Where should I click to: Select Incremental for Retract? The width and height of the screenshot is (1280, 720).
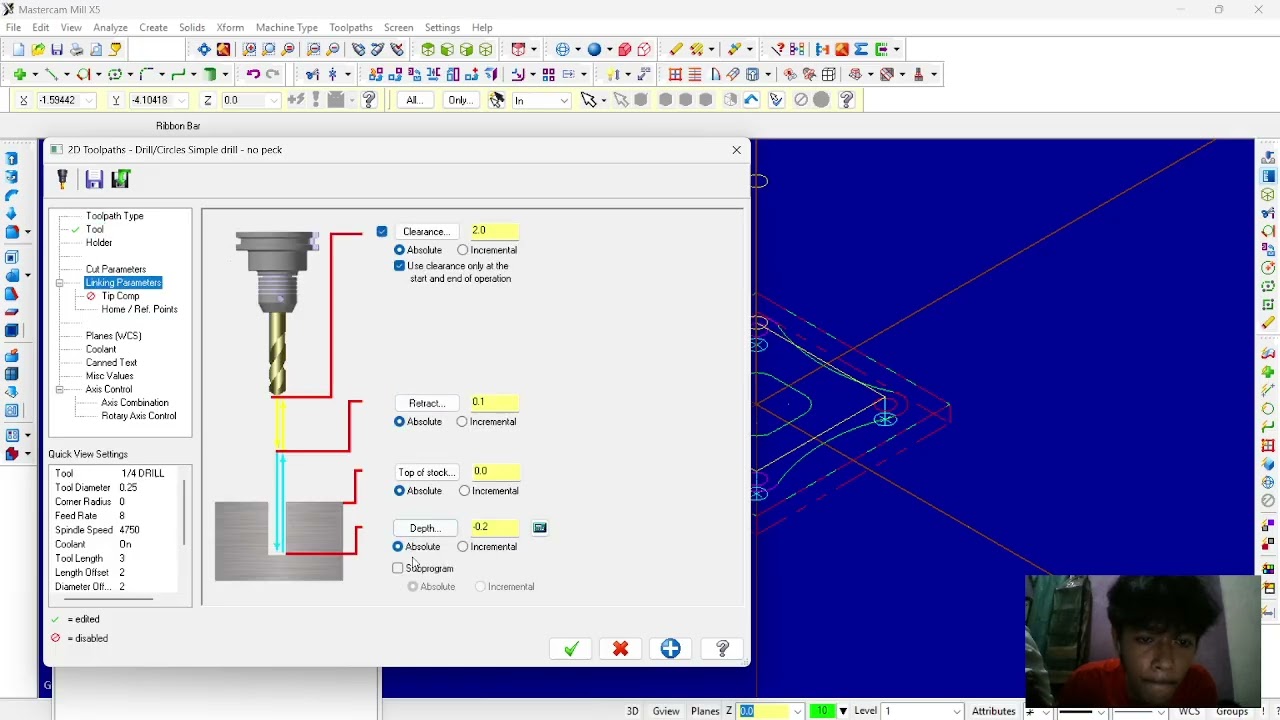(x=462, y=422)
